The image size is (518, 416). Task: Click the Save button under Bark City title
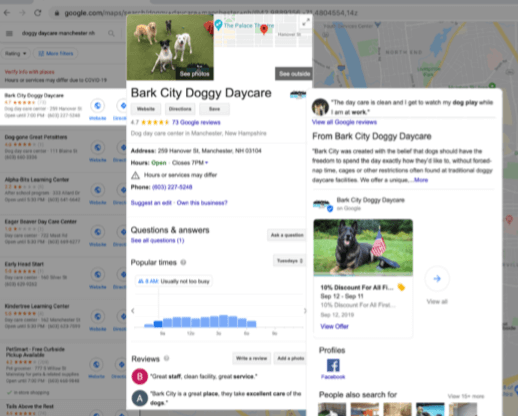point(214,109)
